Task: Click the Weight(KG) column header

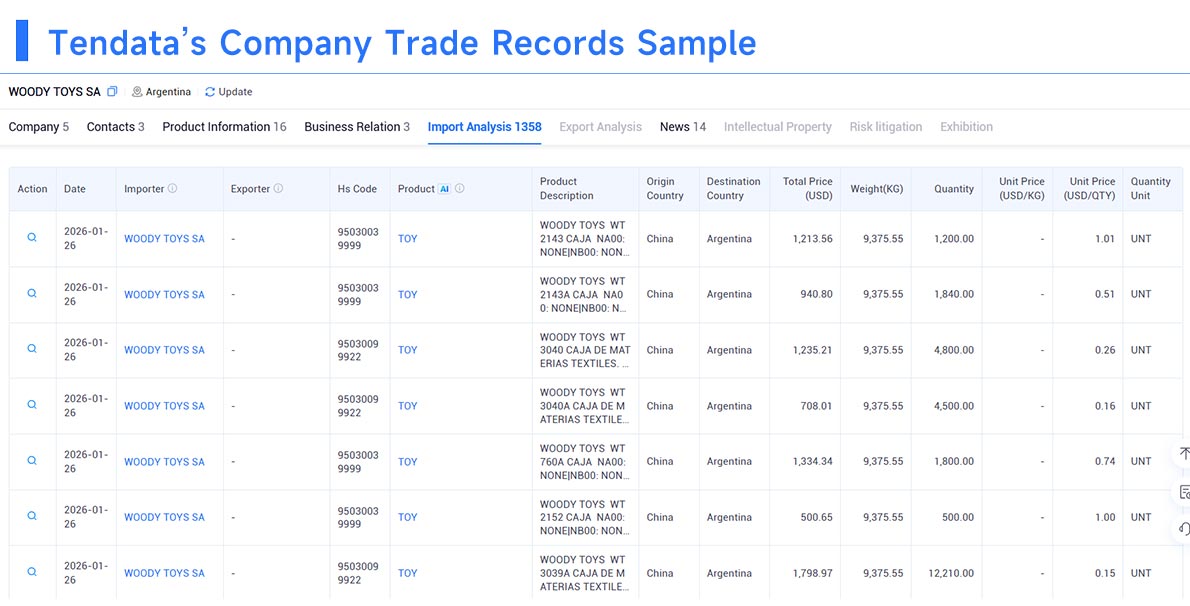Action: [x=877, y=189]
